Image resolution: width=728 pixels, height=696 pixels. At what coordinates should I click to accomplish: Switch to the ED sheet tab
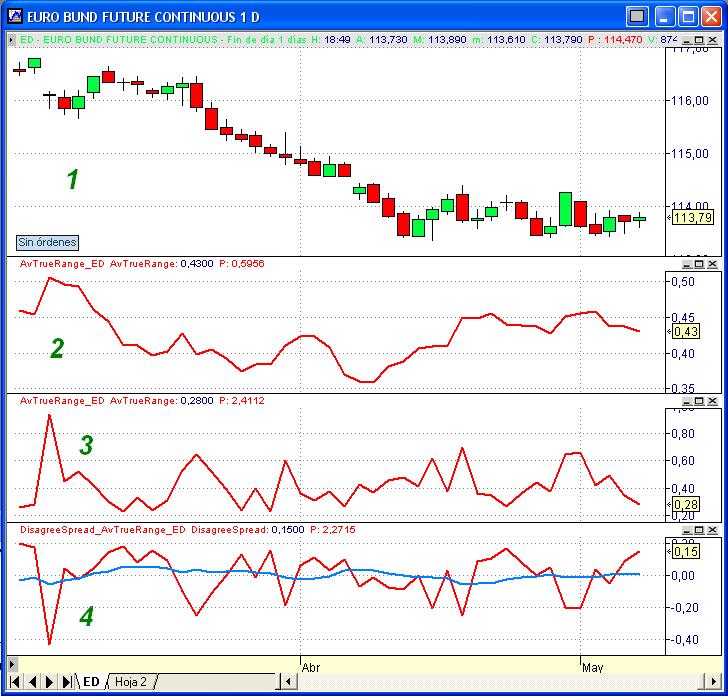91,682
